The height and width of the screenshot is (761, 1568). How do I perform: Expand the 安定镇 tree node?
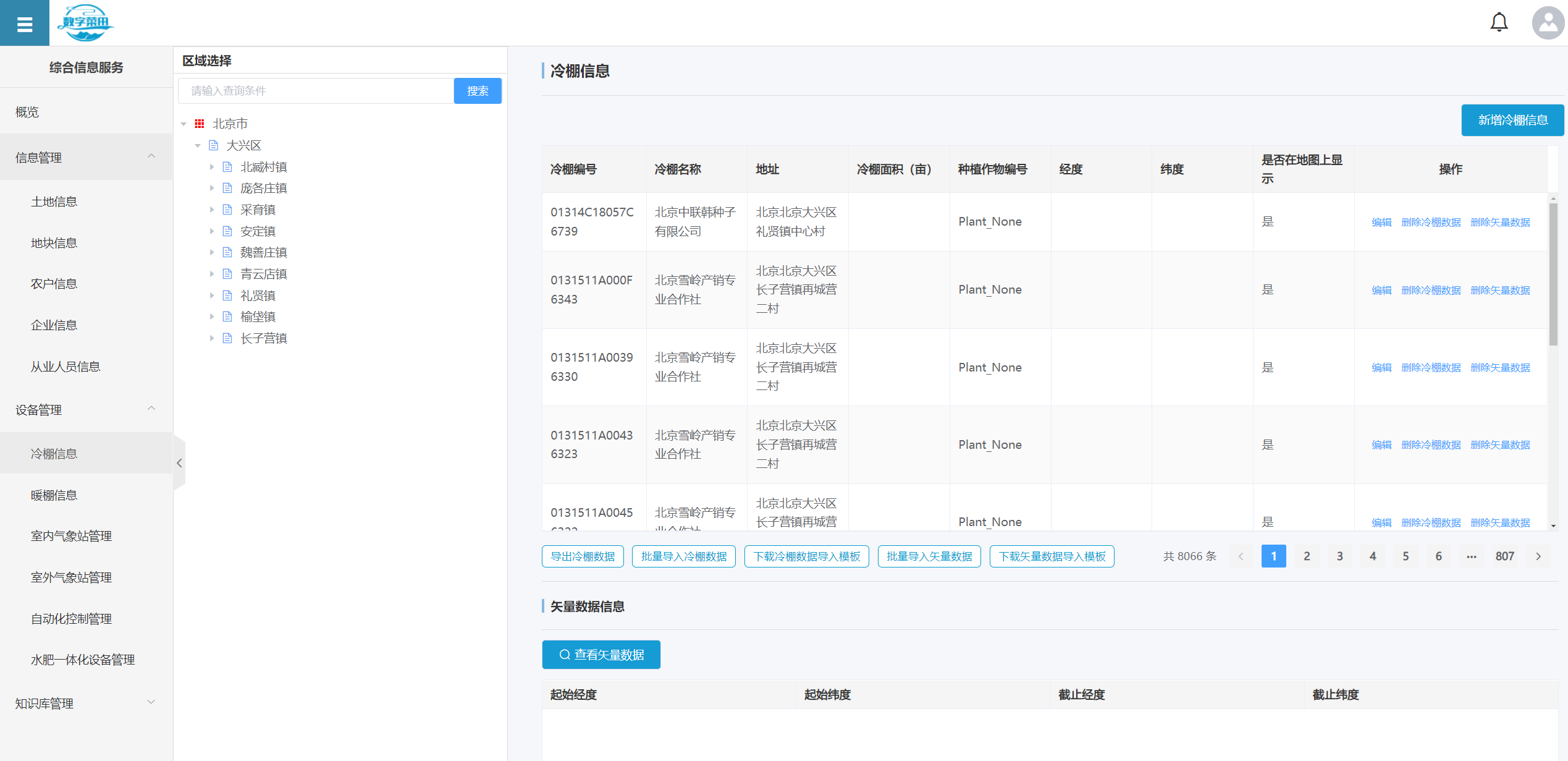[x=211, y=231]
